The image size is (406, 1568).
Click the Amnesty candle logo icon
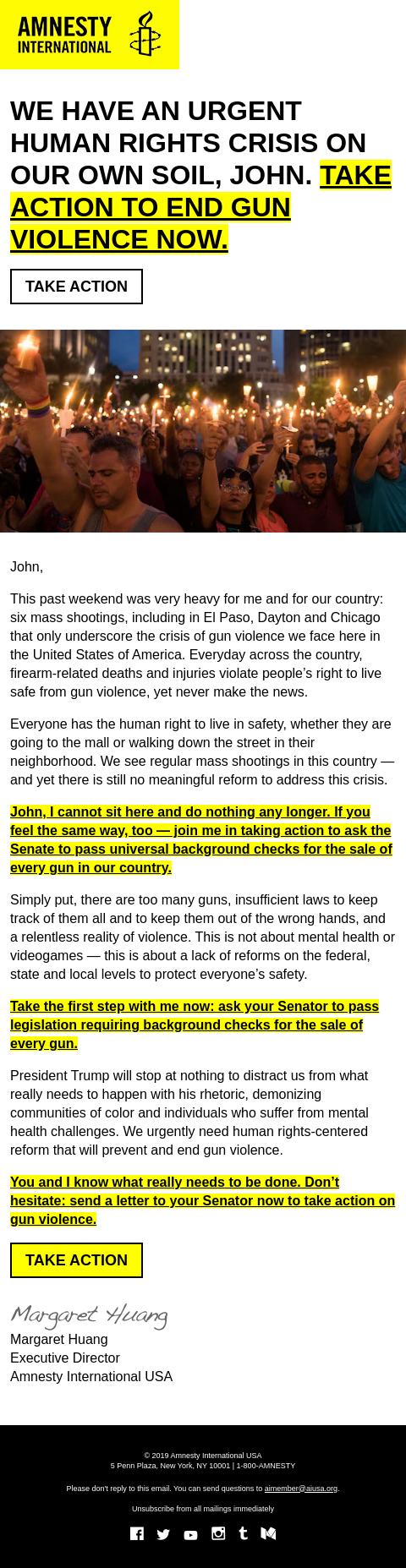point(145,34)
